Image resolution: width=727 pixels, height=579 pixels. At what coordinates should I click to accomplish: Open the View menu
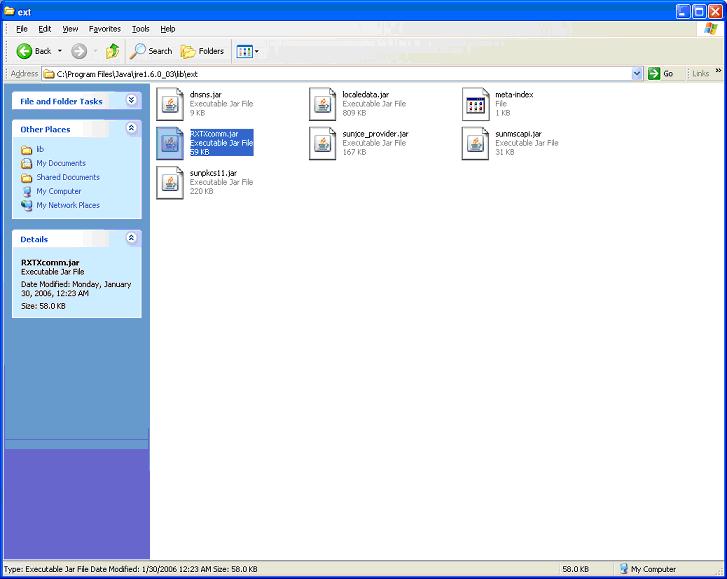(70, 29)
